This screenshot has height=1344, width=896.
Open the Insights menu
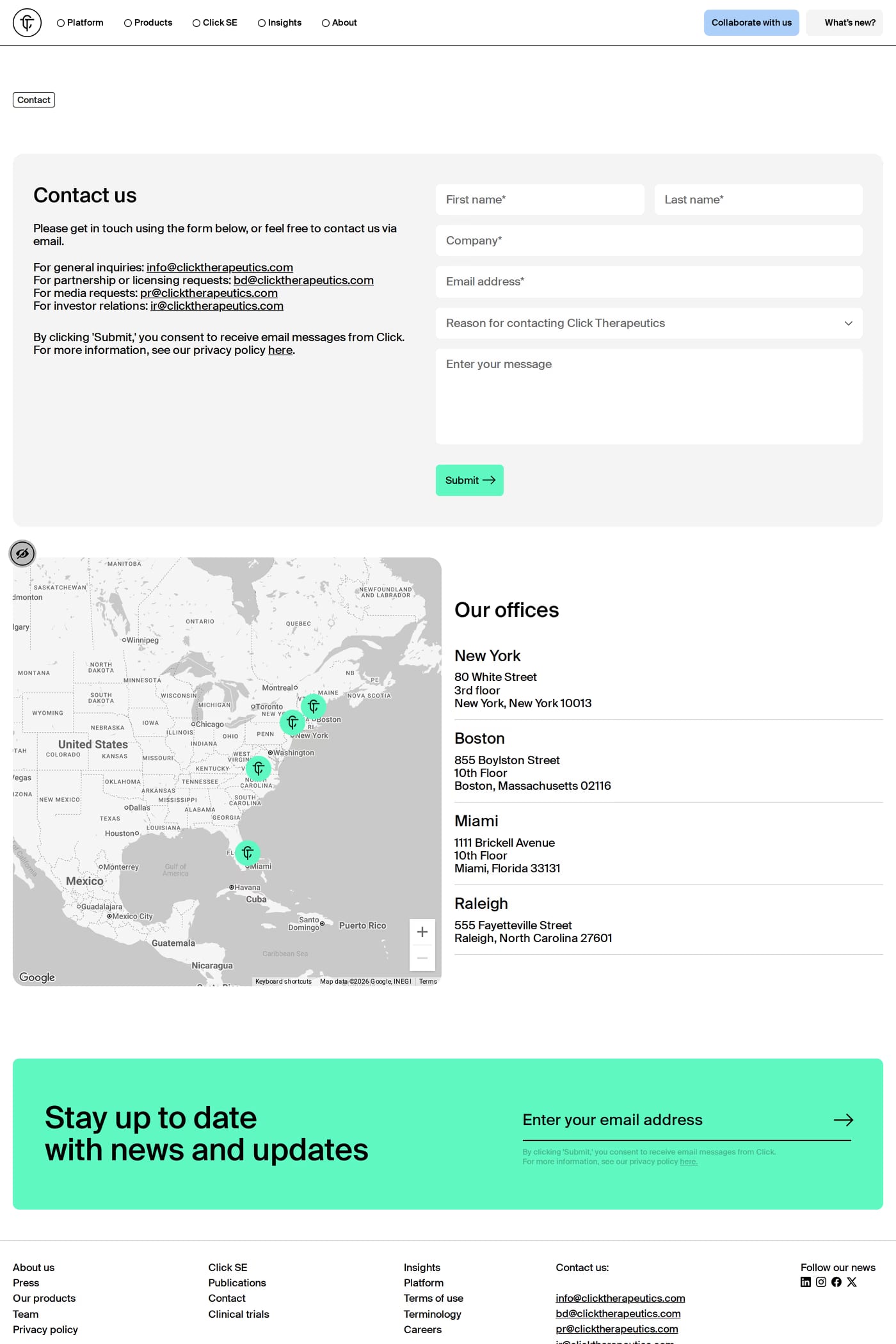tap(280, 22)
